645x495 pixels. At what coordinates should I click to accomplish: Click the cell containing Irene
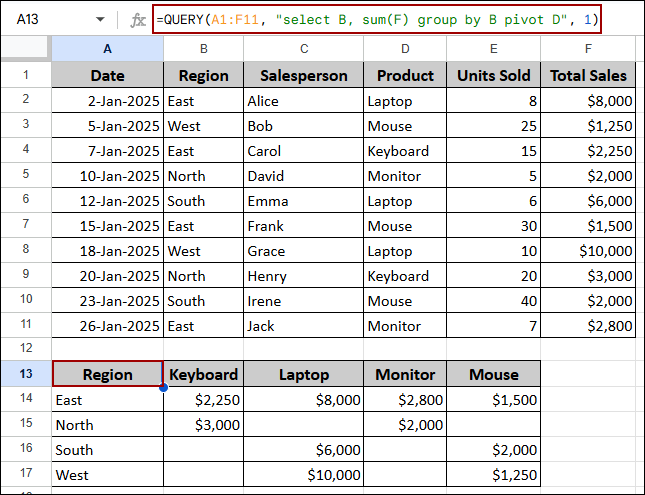[x=304, y=301]
